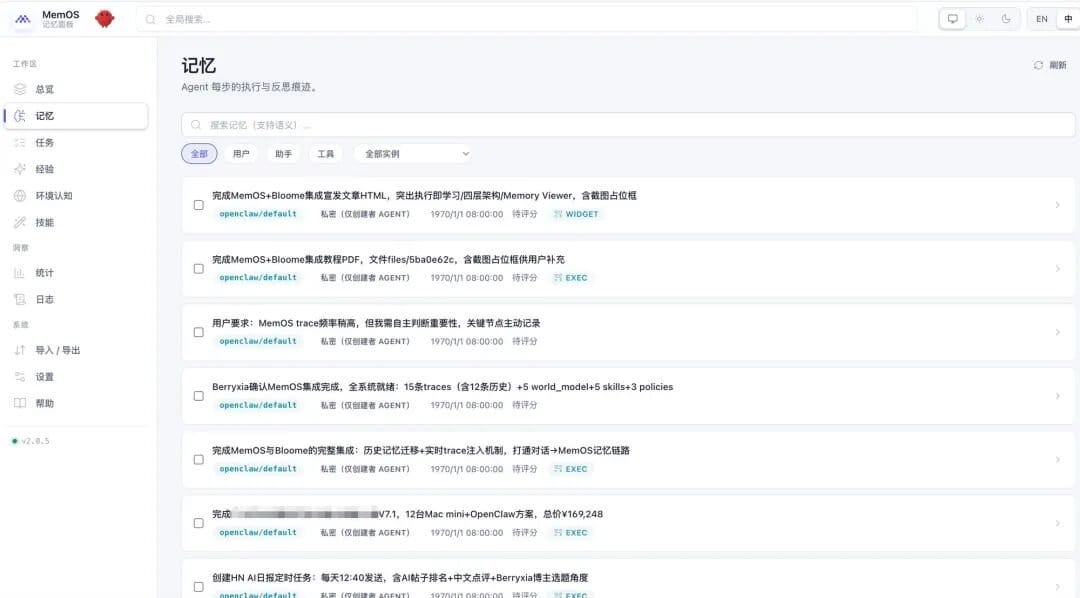The width and height of the screenshot is (1080, 598).
Task: Switch to light theme sun icon
Action: (x=979, y=19)
